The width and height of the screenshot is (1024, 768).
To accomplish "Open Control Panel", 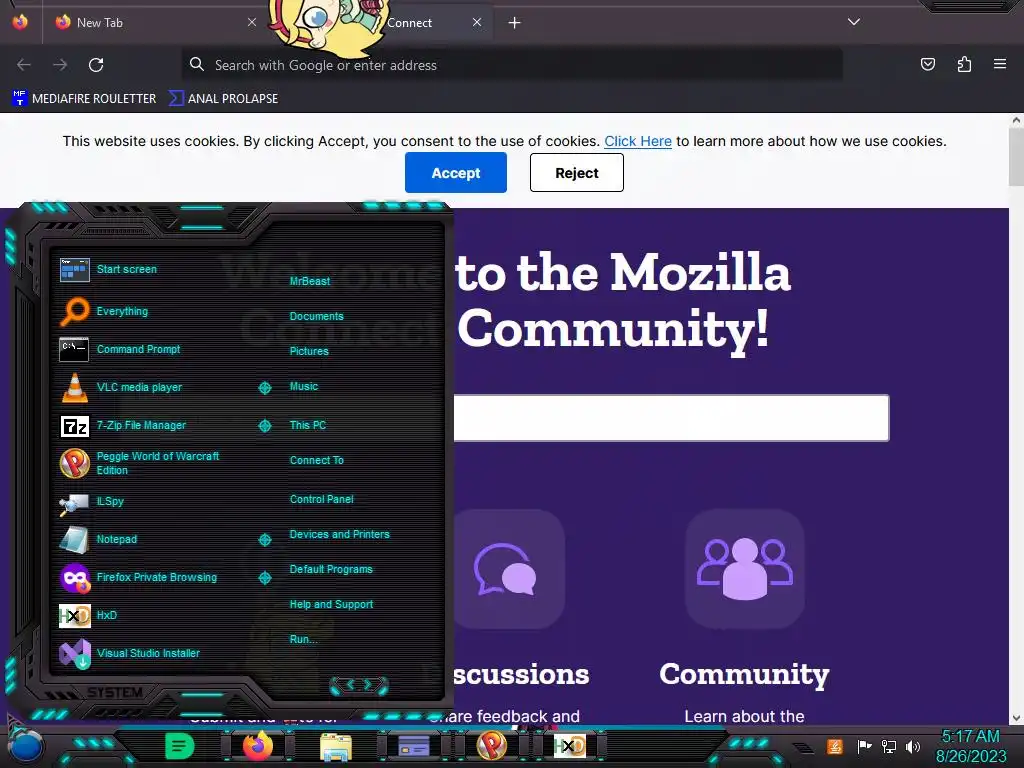I will point(321,499).
